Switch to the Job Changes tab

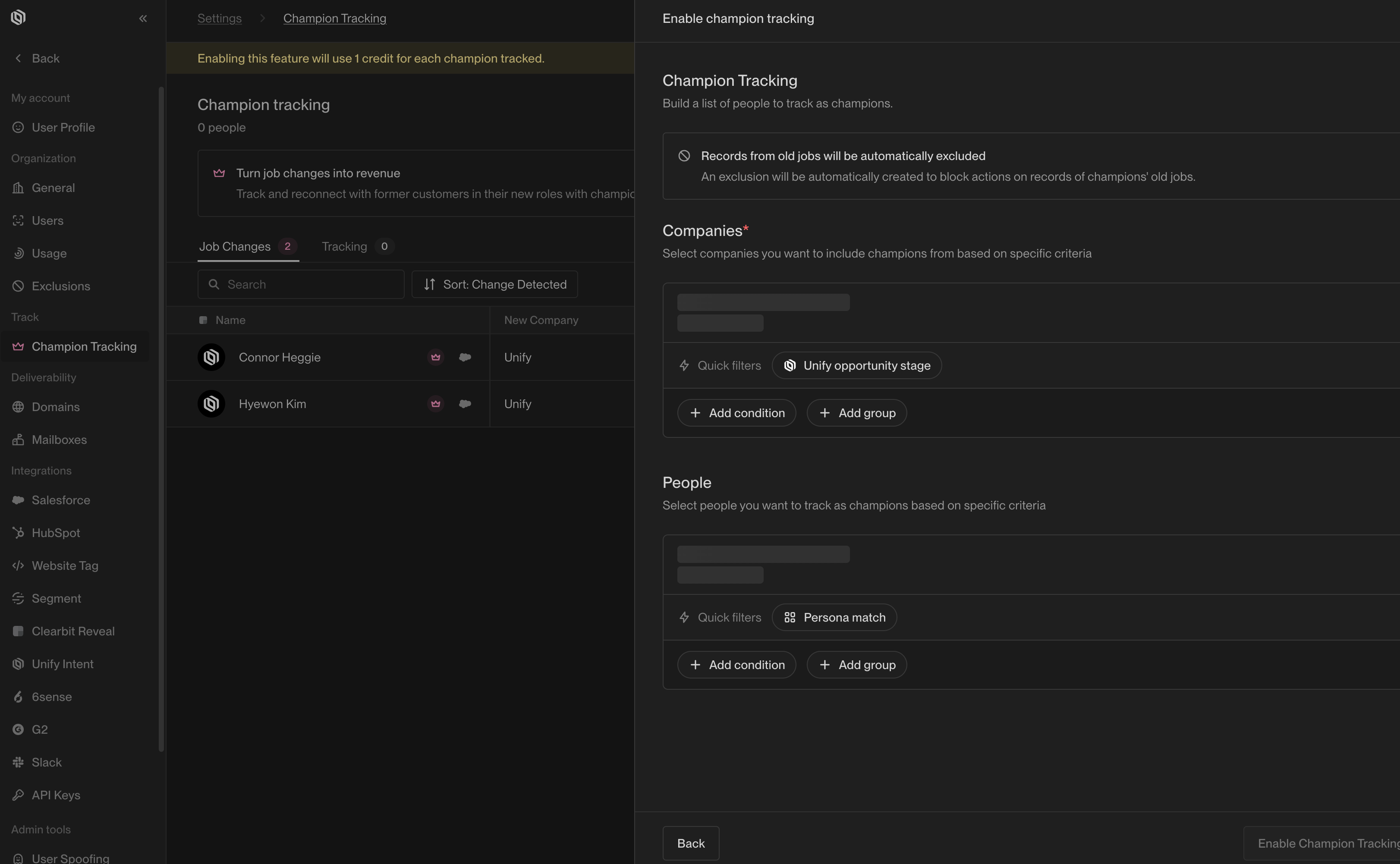[248, 246]
